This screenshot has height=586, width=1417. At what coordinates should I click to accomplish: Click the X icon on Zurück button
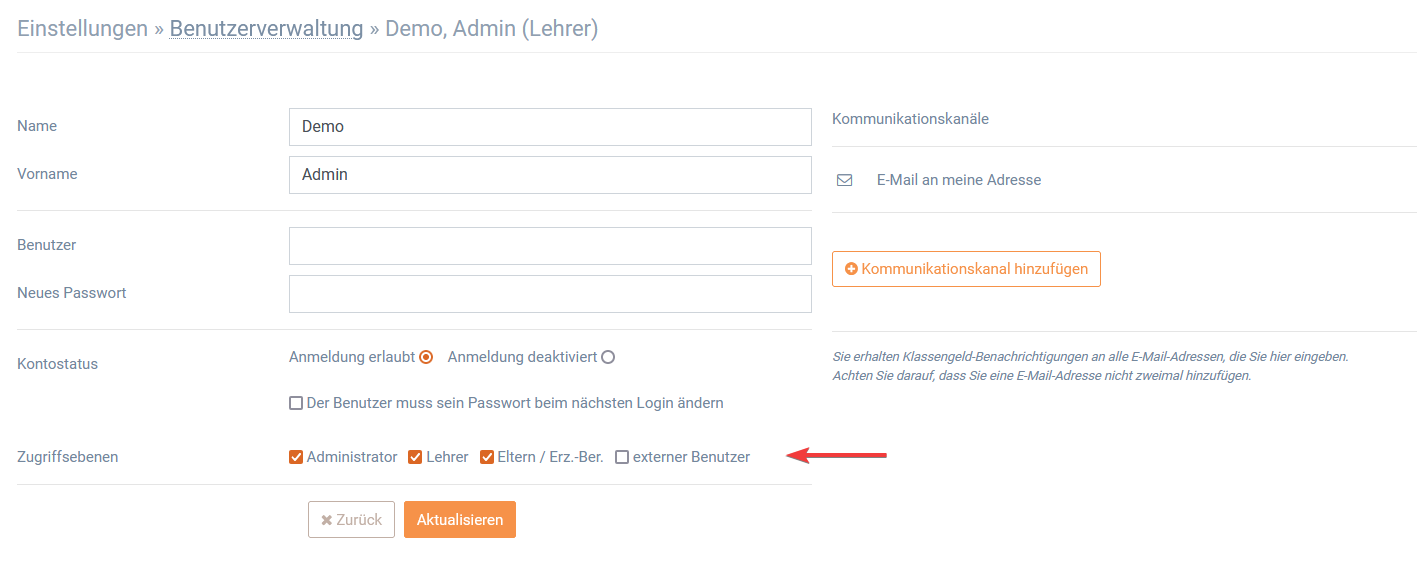[326, 520]
